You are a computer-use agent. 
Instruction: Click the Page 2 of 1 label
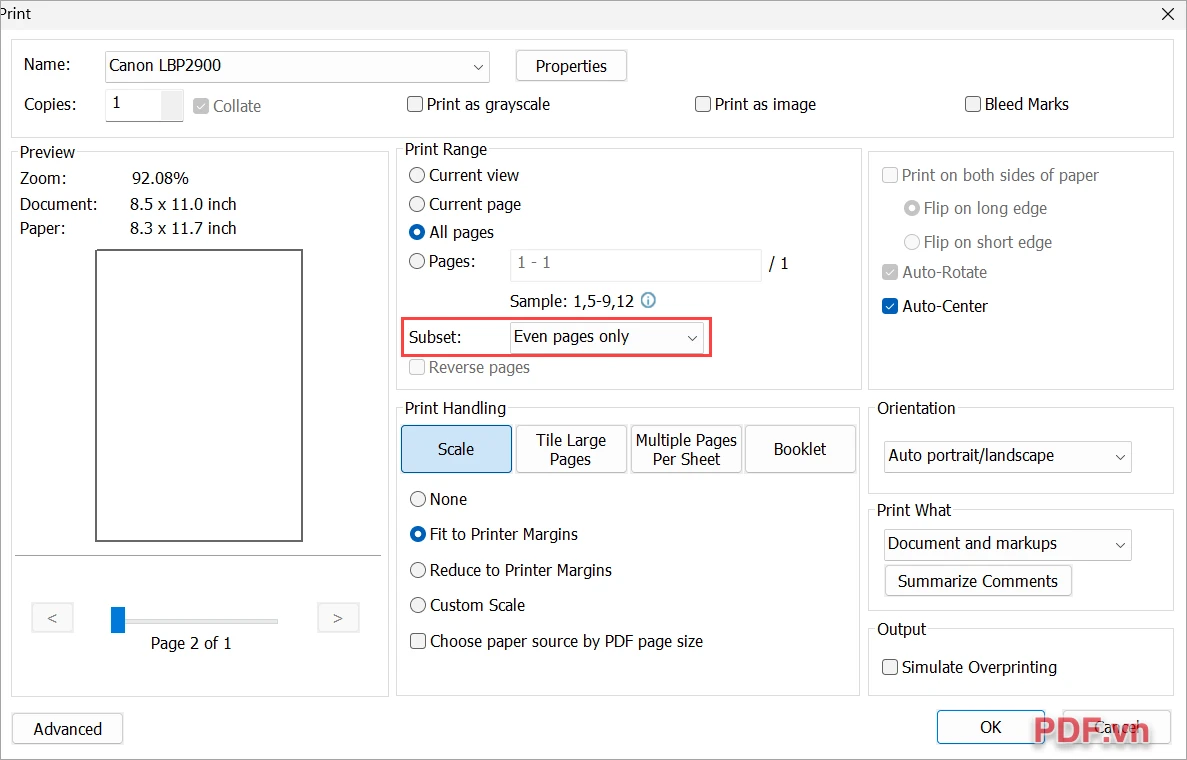point(191,643)
